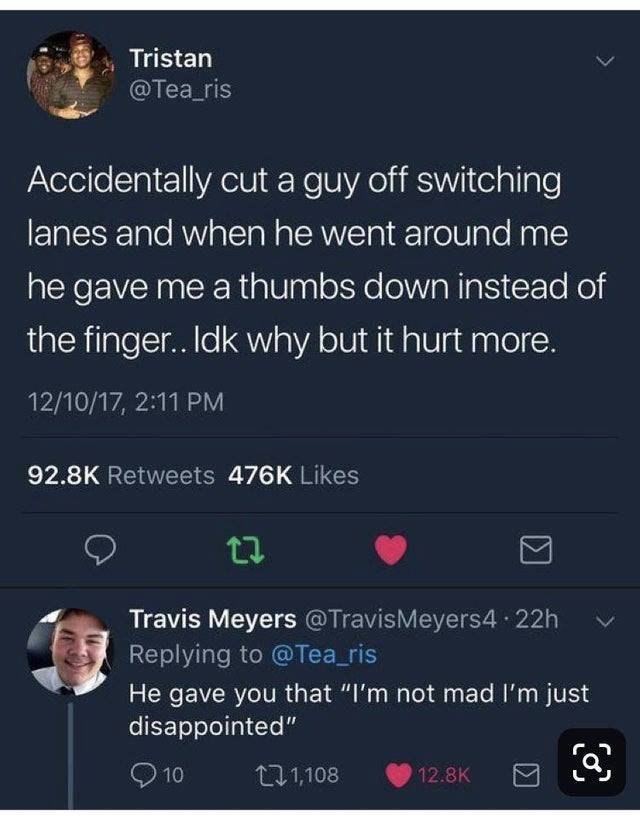Open the visual search lens icon
The image size is (640, 825).
pyautogui.click(x=592, y=762)
